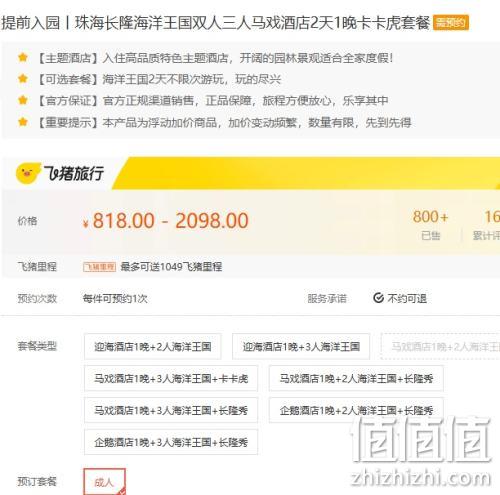Pick 企鹅酒店1晚+3人海洋王国+长隆秀 package
The image size is (500, 495).
pyautogui.click(x=171, y=442)
